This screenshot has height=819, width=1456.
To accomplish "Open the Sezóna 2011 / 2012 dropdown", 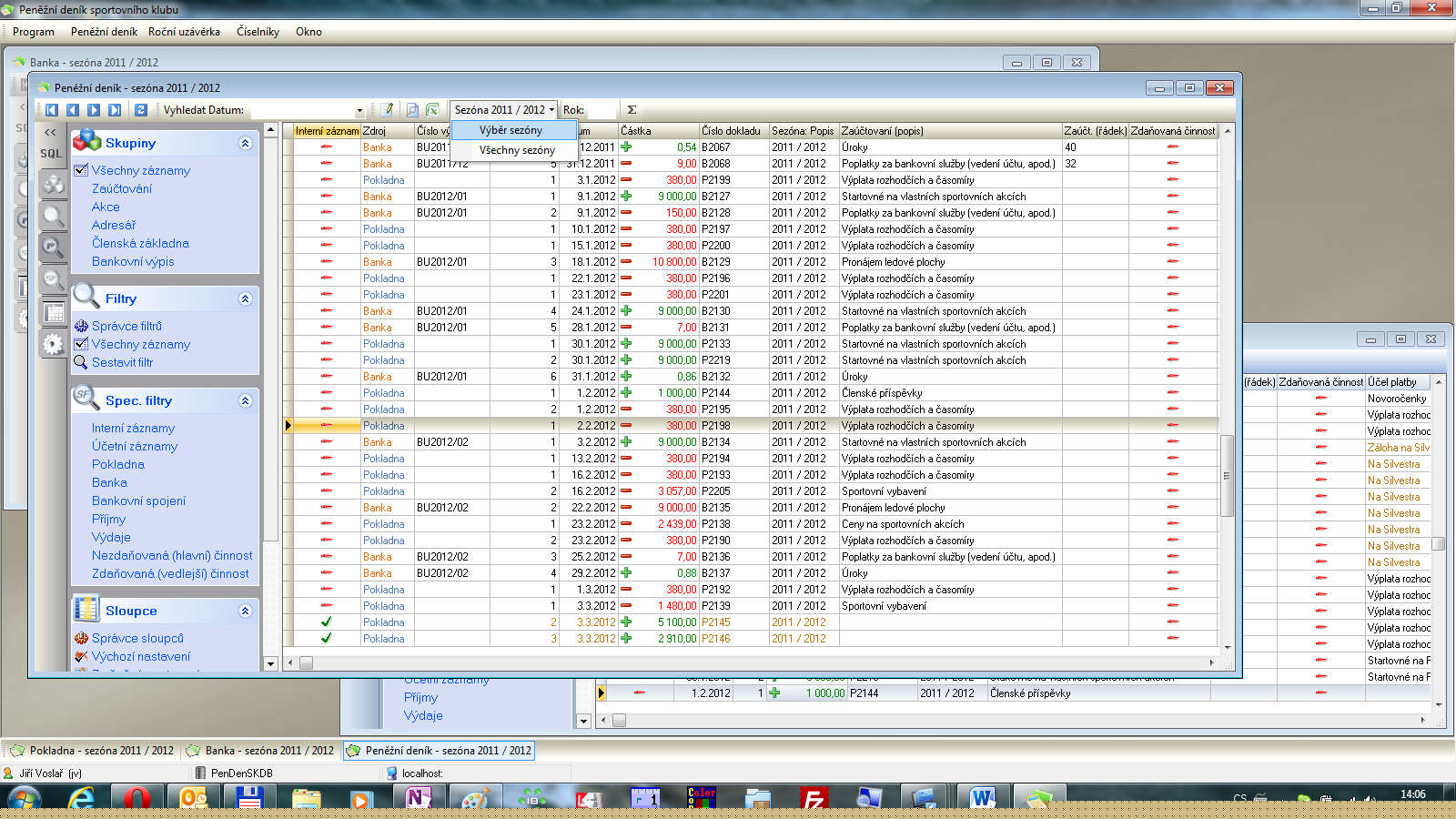I will [x=504, y=110].
